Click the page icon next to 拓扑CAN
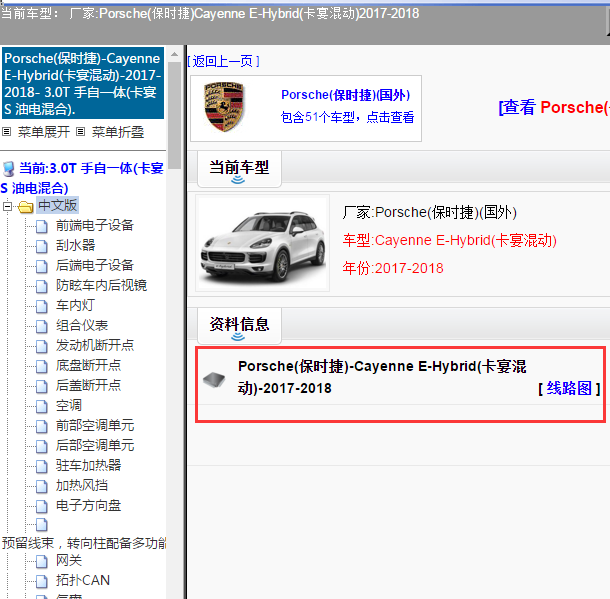This screenshot has height=599, width=610. [42, 581]
